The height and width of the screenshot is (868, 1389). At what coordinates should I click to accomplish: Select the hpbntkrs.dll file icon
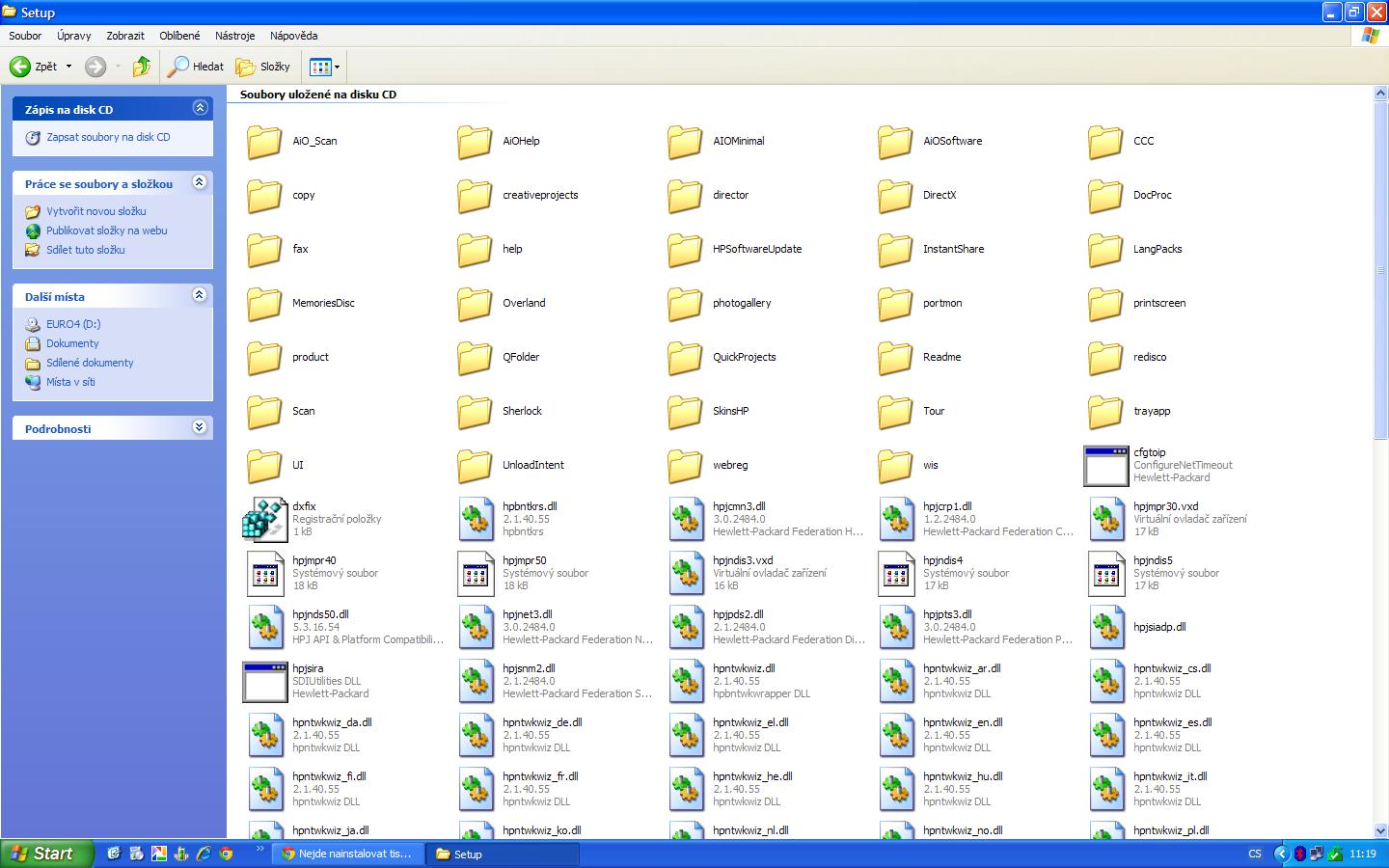pos(475,520)
